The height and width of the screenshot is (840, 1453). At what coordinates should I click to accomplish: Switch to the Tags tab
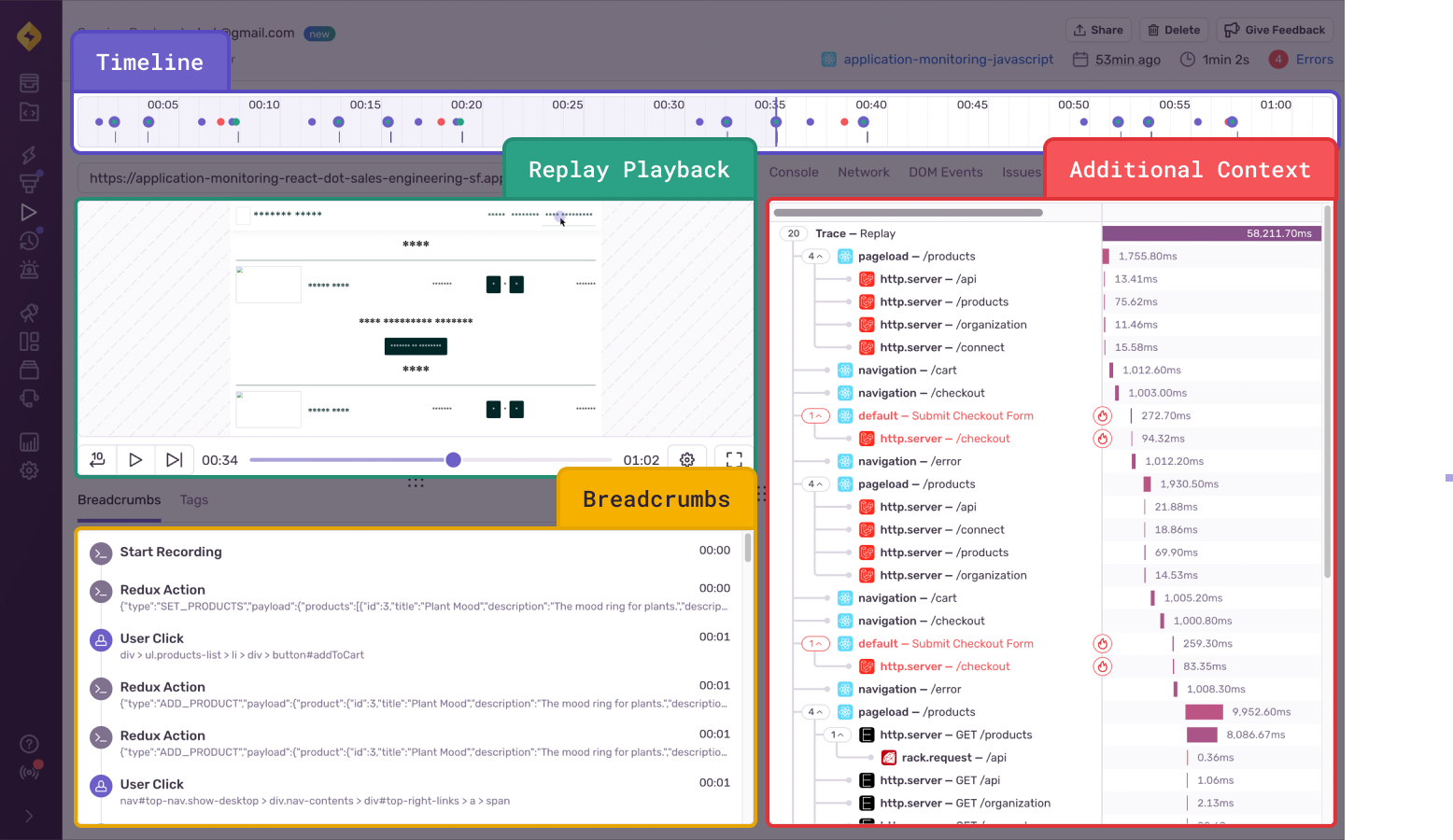pyautogui.click(x=193, y=500)
